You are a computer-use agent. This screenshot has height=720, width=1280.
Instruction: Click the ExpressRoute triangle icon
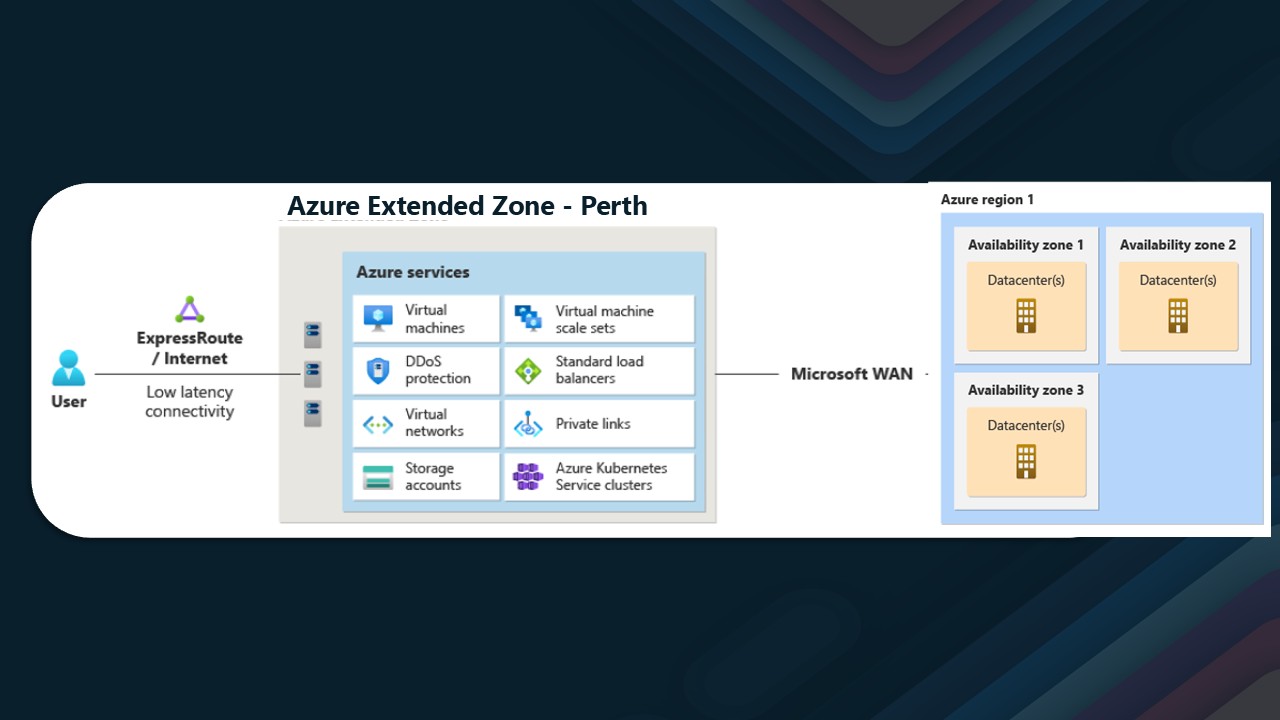189,310
